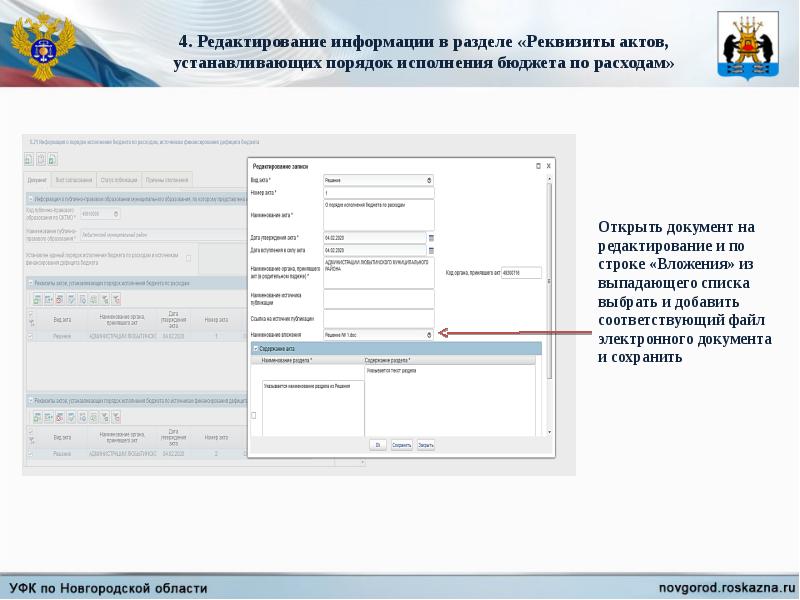Image resolution: width=800 pixels, height=600 pixels.
Task: Toggle the unified budget execution procedure checkbox
Action: [x=189, y=258]
